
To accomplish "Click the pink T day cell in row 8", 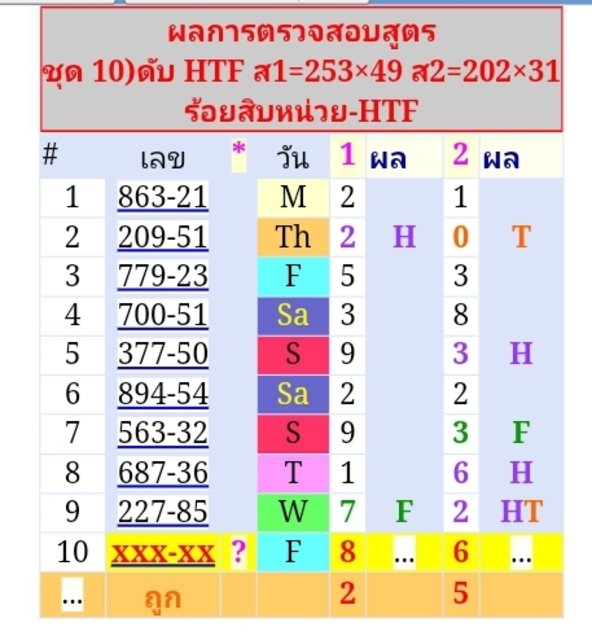I will (x=293, y=473).
